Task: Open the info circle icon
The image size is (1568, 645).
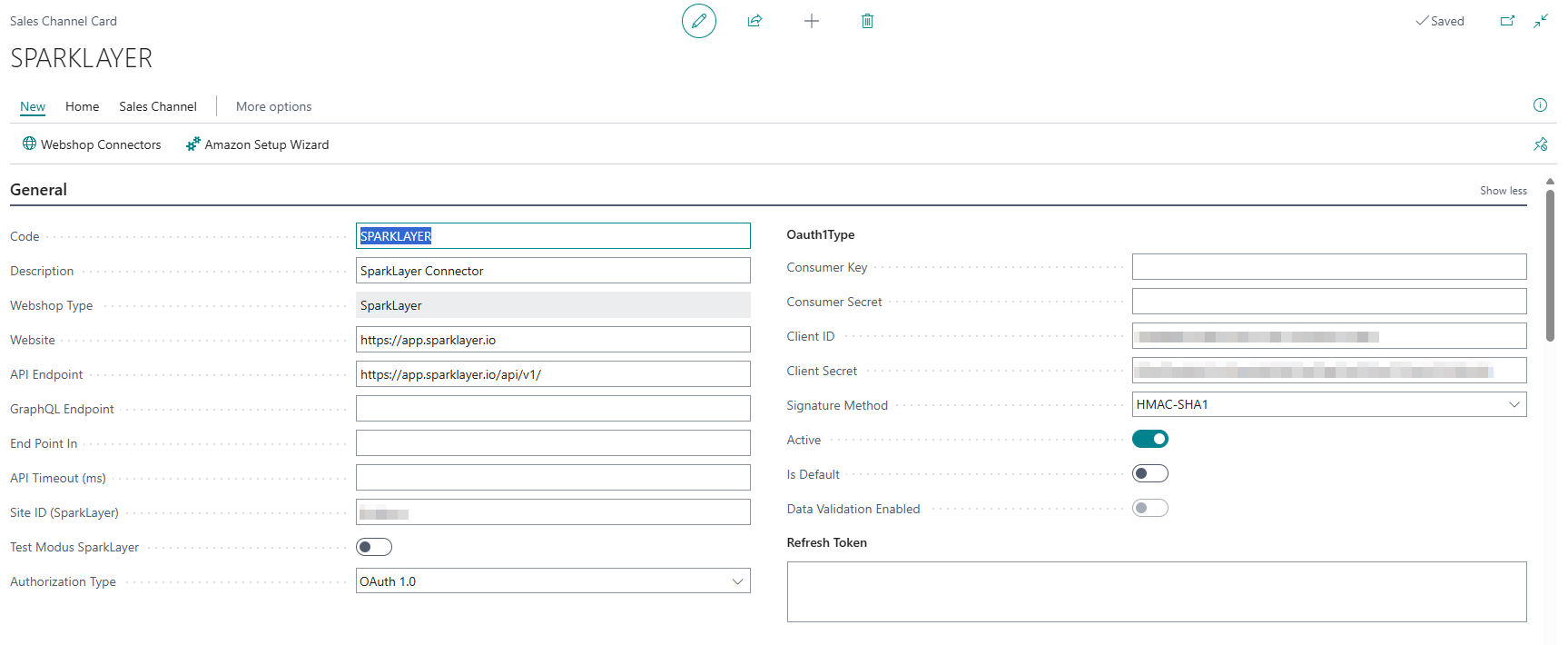Action: coord(1540,105)
